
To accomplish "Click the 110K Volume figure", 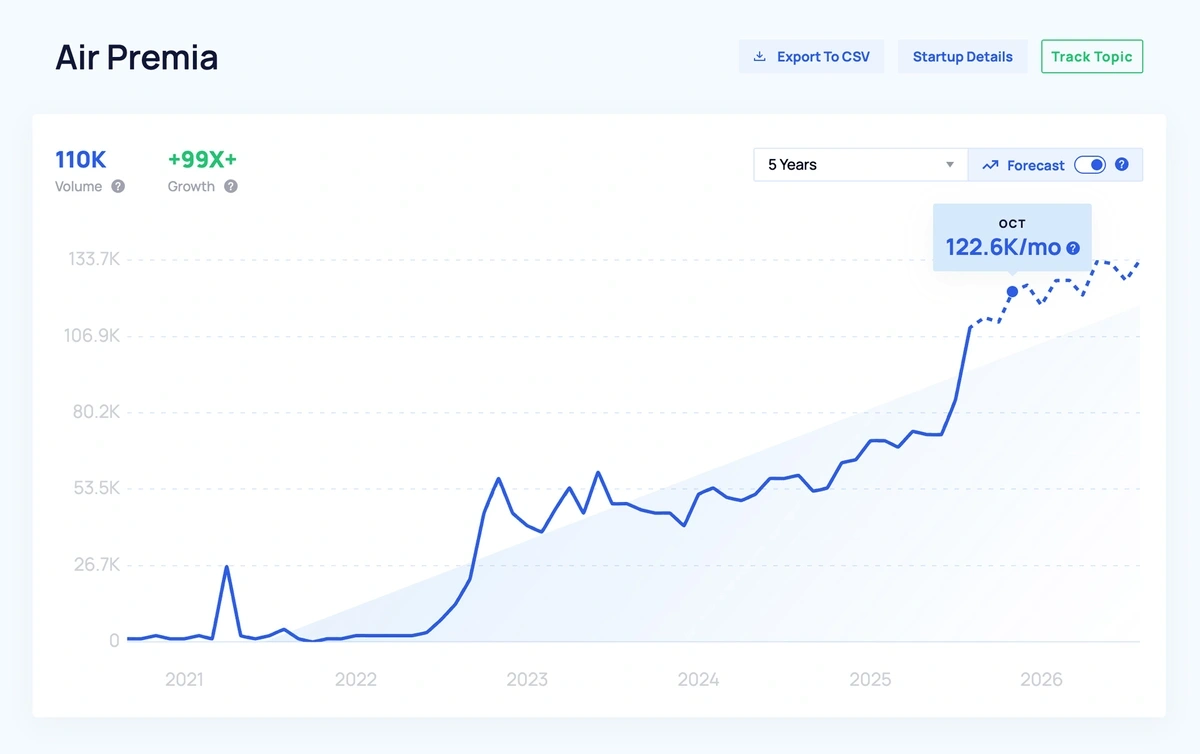I will coord(80,159).
